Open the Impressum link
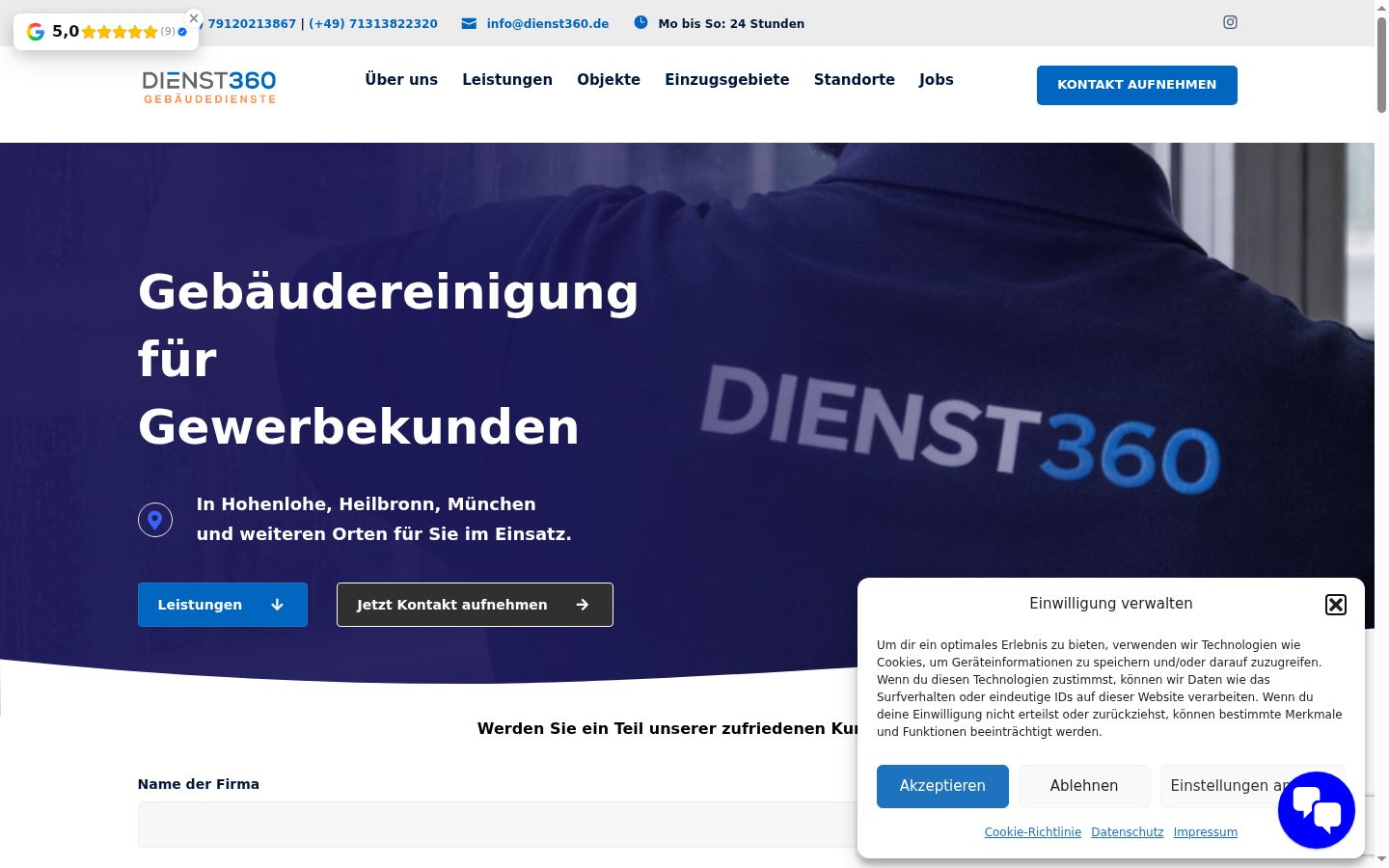 (x=1206, y=832)
